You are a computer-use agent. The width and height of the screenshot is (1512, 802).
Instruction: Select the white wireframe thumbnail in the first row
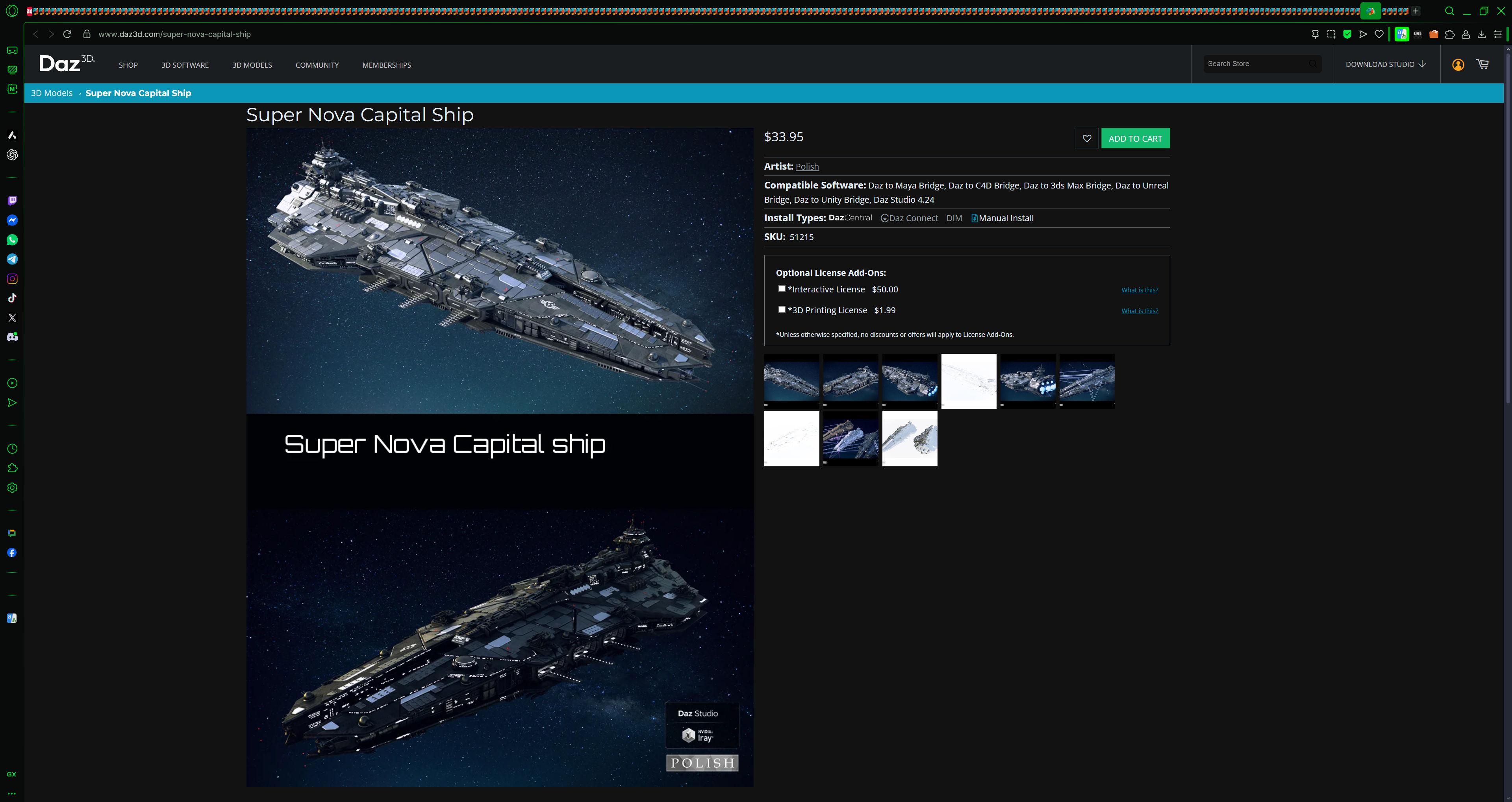point(969,381)
